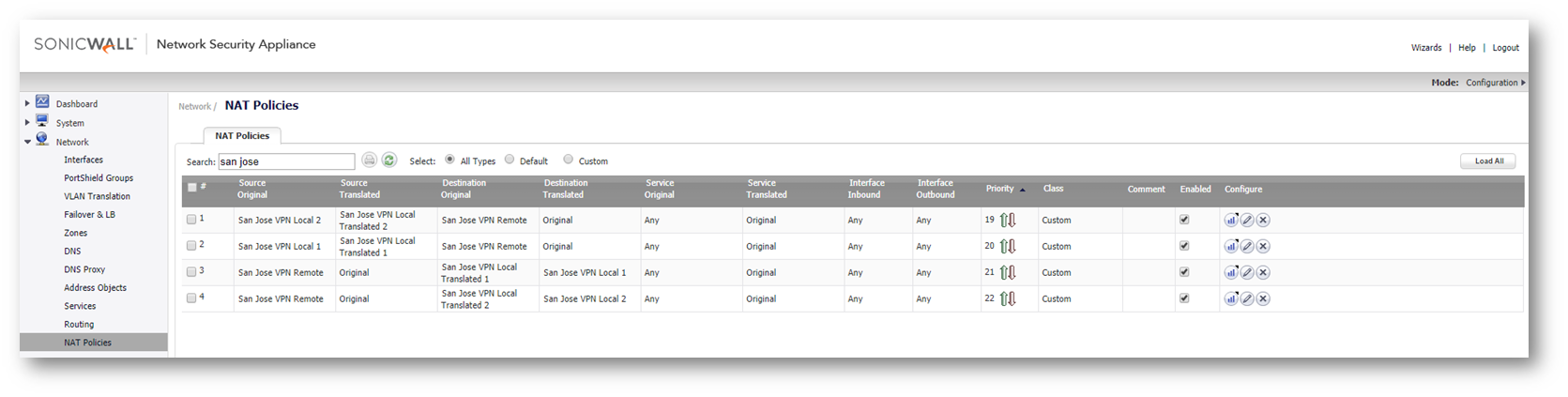1568x397 pixels.
Task: Disable the Enabled checkbox for policy 2
Action: [1184, 246]
